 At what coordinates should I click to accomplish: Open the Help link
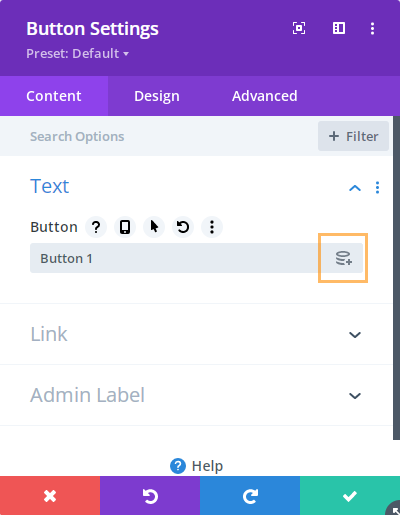[x=196, y=466]
